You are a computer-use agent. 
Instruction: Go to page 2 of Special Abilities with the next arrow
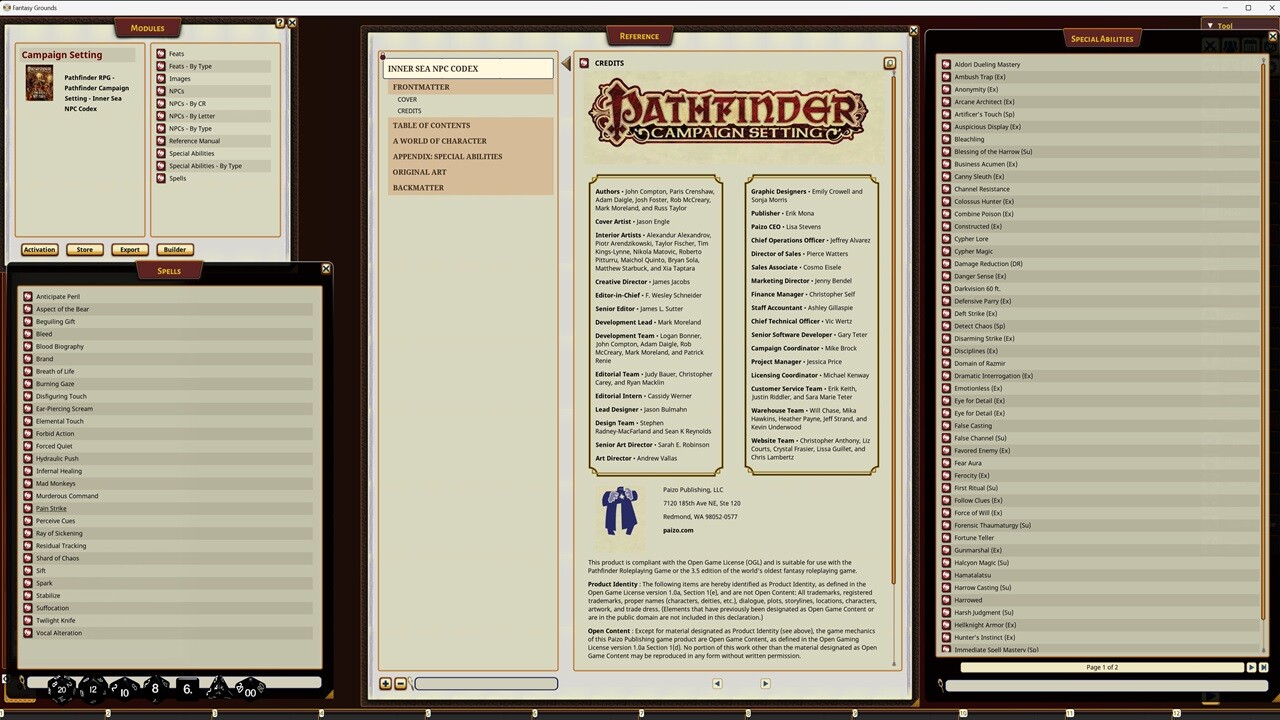pyautogui.click(x=1253, y=666)
